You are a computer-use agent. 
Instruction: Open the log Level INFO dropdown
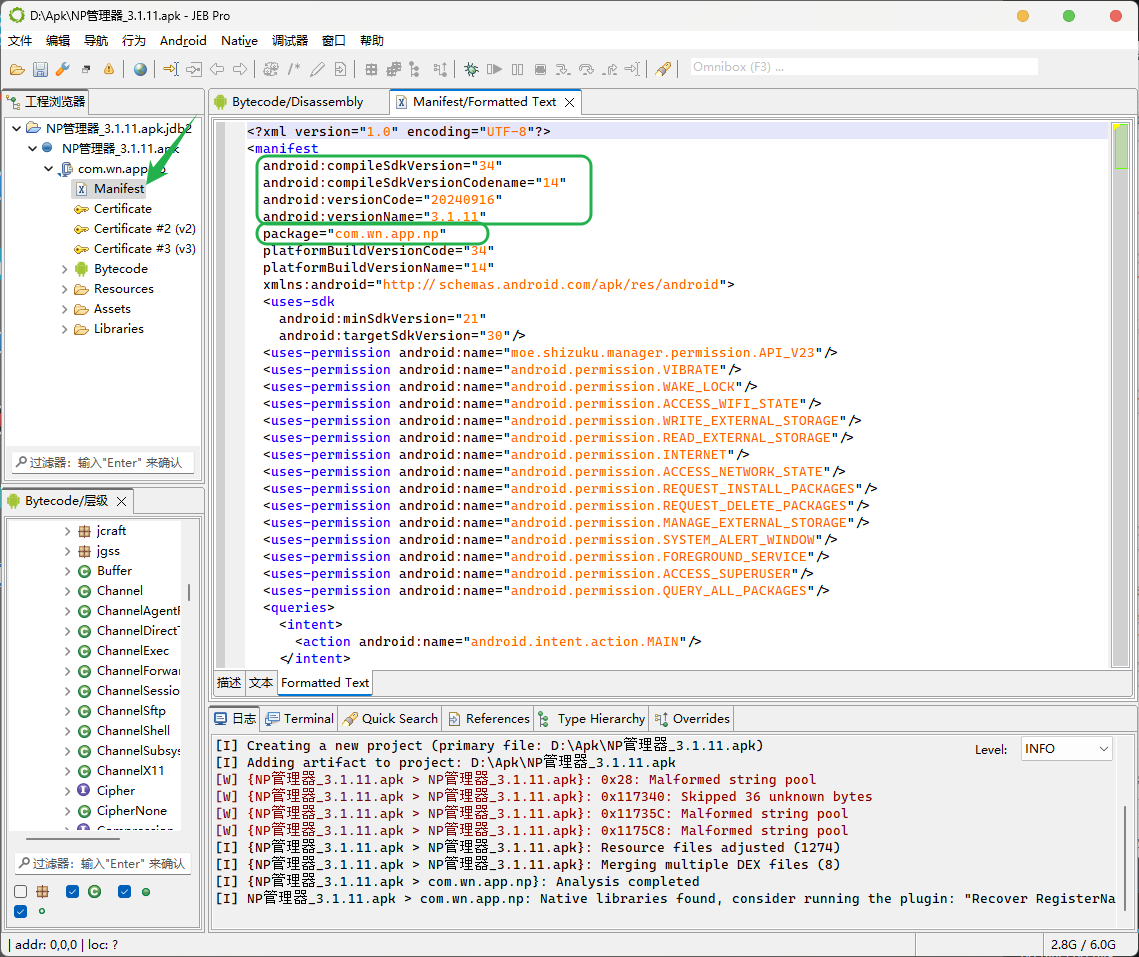[1065, 749]
